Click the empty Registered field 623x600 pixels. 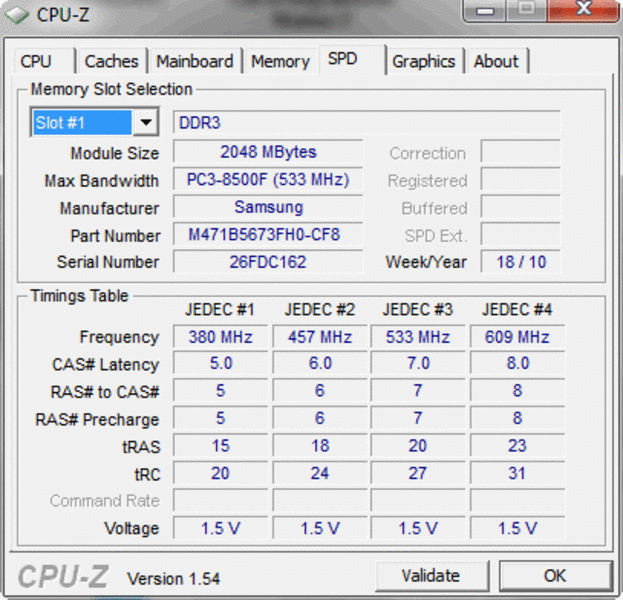pos(520,180)
